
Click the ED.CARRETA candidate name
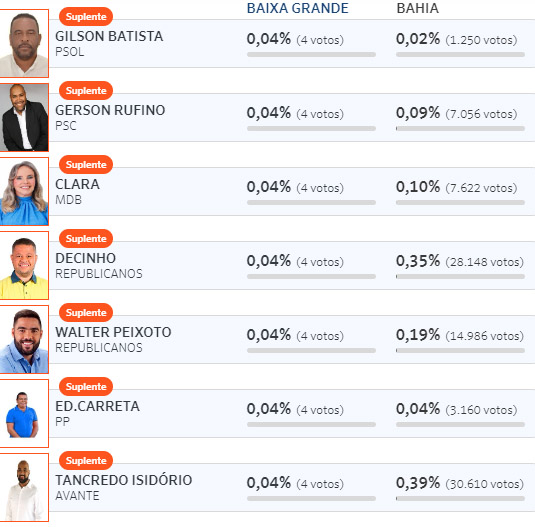98,406
